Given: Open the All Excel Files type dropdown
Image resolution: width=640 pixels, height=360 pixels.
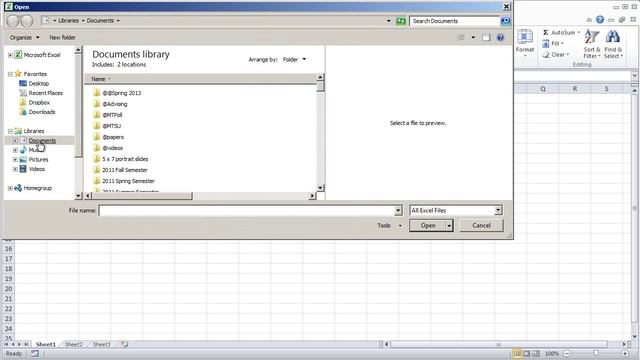Looking at the screenshot, I should 498,210.
